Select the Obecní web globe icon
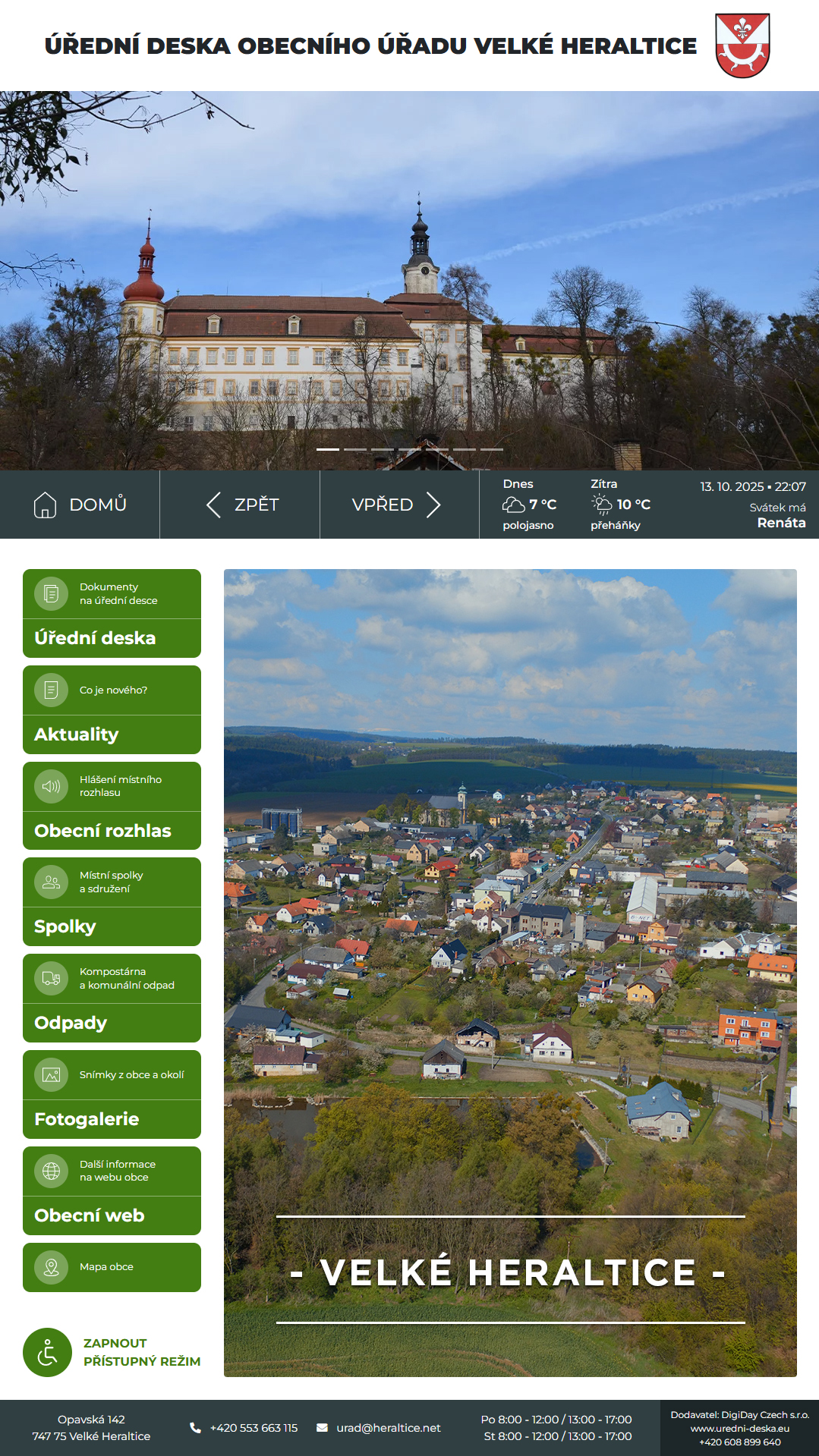Viewport: 819px width, 1456px height. 51,1171
